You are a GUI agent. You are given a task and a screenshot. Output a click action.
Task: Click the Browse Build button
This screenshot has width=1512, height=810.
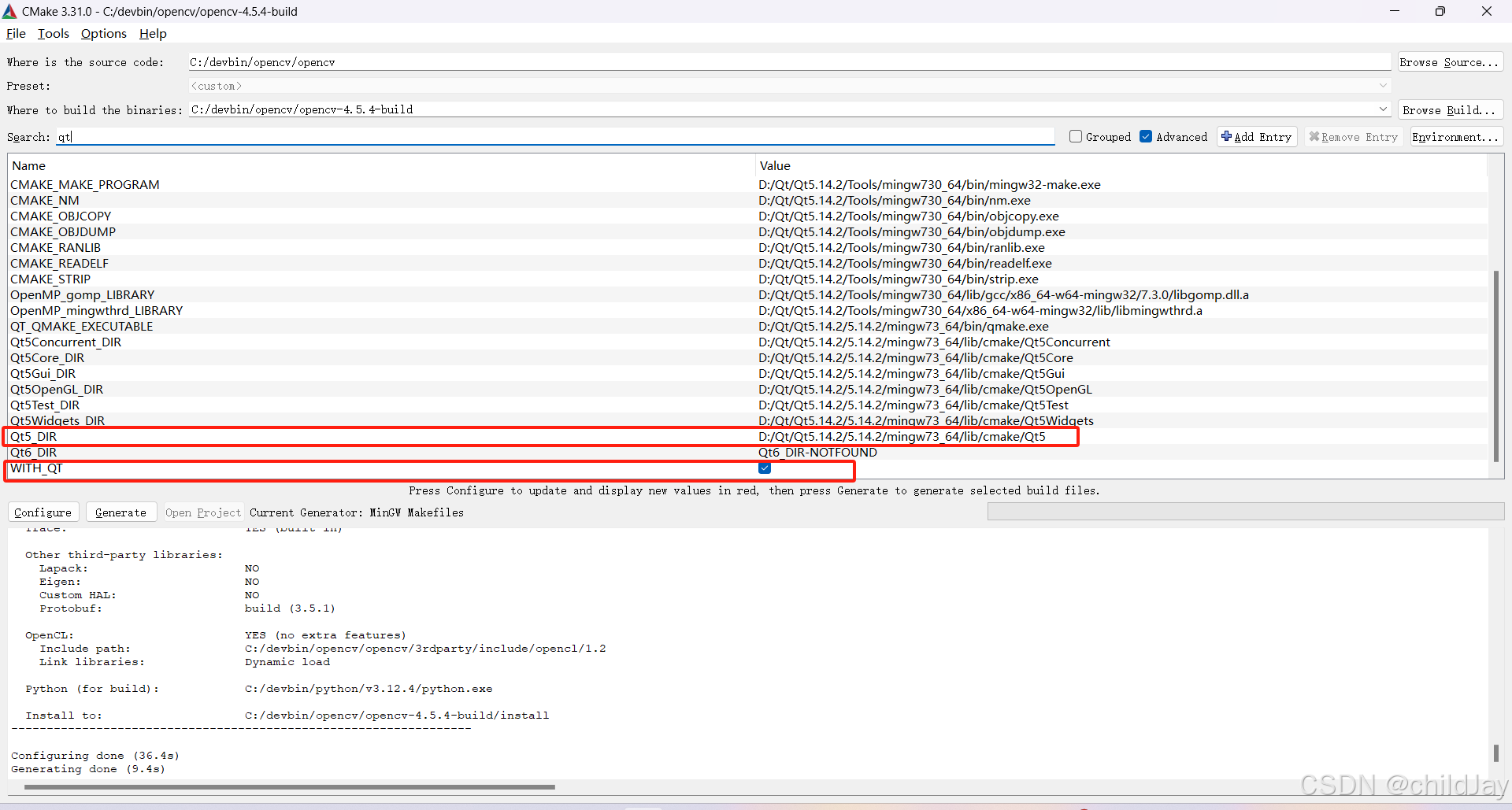[x=1450, y=110]
